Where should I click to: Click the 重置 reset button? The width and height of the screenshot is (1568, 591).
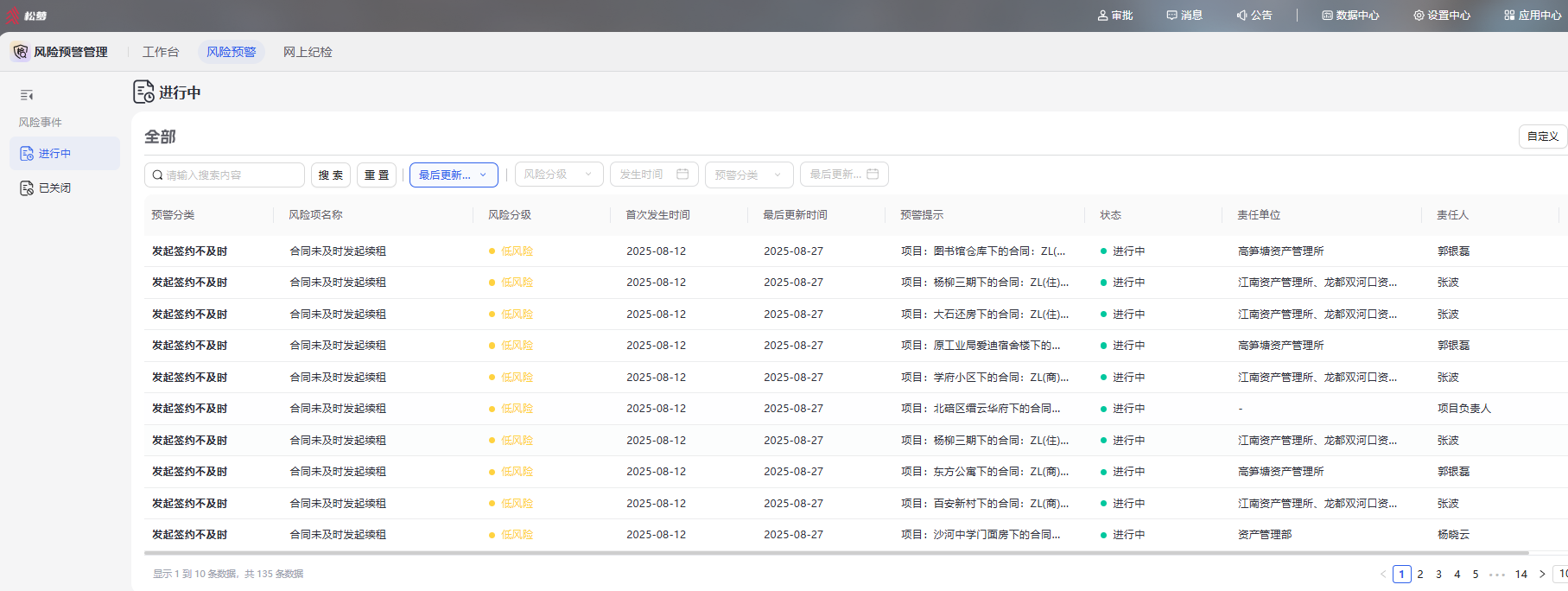(x=377, y=175)
